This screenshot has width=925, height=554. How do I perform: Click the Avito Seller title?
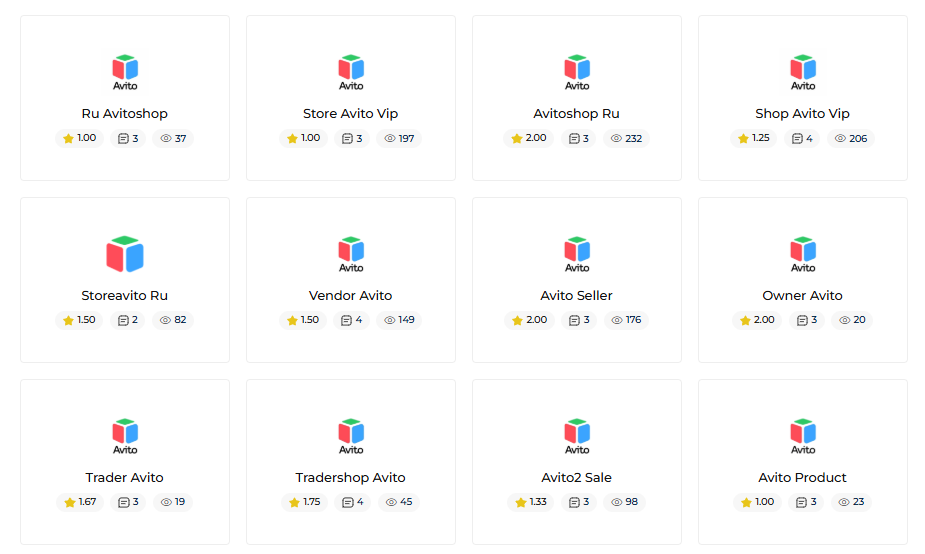coord(576,296)
